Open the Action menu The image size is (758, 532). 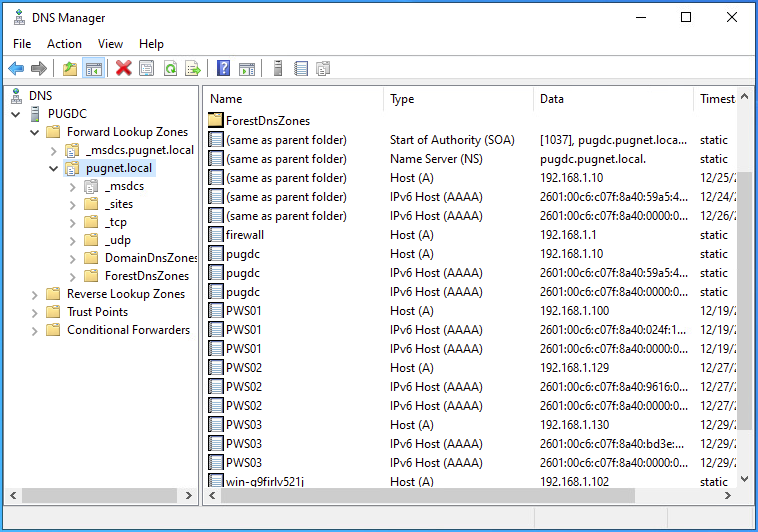coord(64,44)
